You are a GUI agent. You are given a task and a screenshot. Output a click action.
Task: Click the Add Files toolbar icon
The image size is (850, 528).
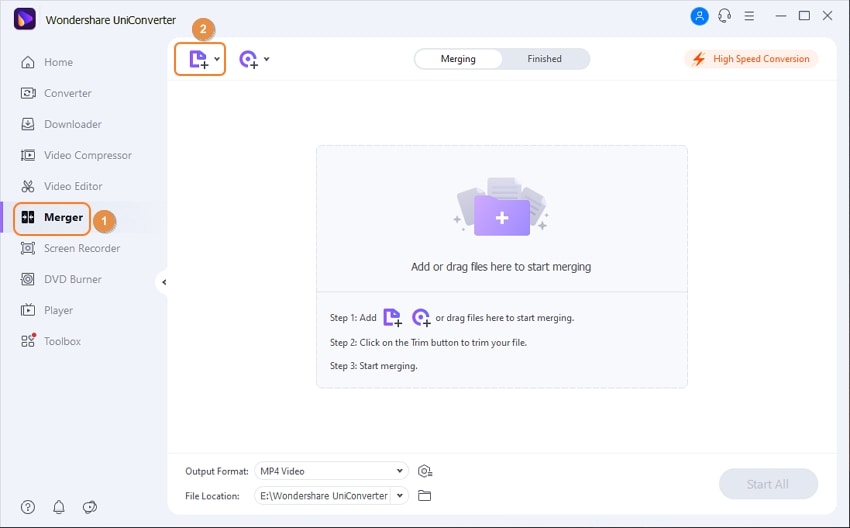click(x=198, y=59)
